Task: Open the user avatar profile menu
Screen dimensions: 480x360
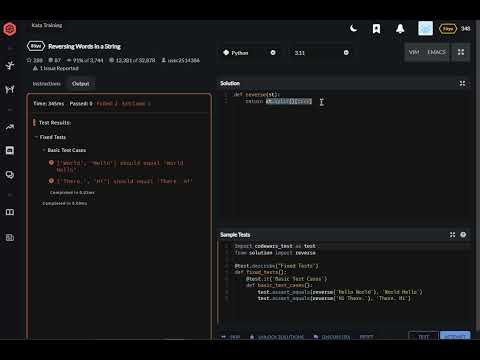Action: (x=425, y=29)
